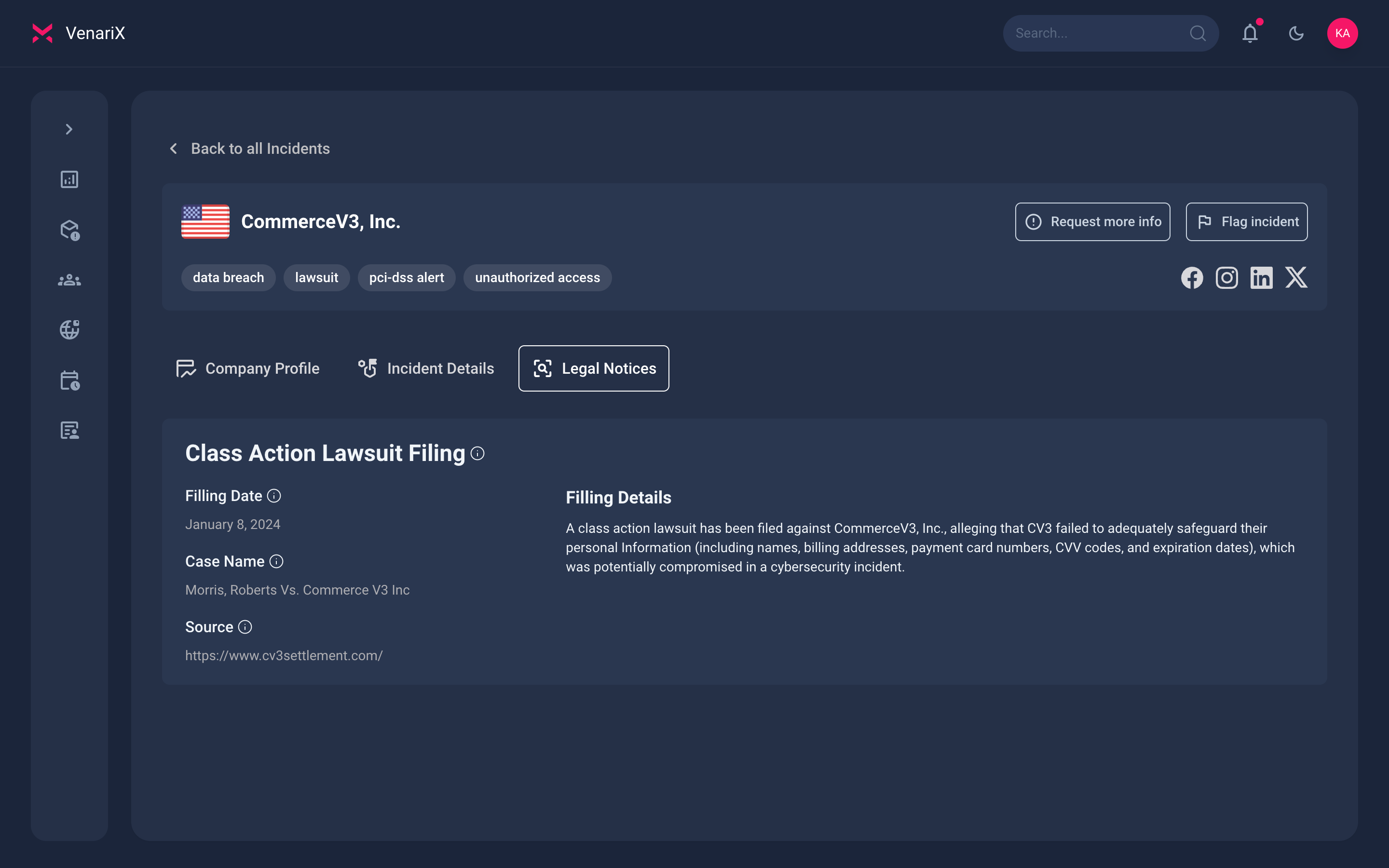The image size is (1389, 868).
Task: Open the groups people sidebar icon
Action: [69, 280]
